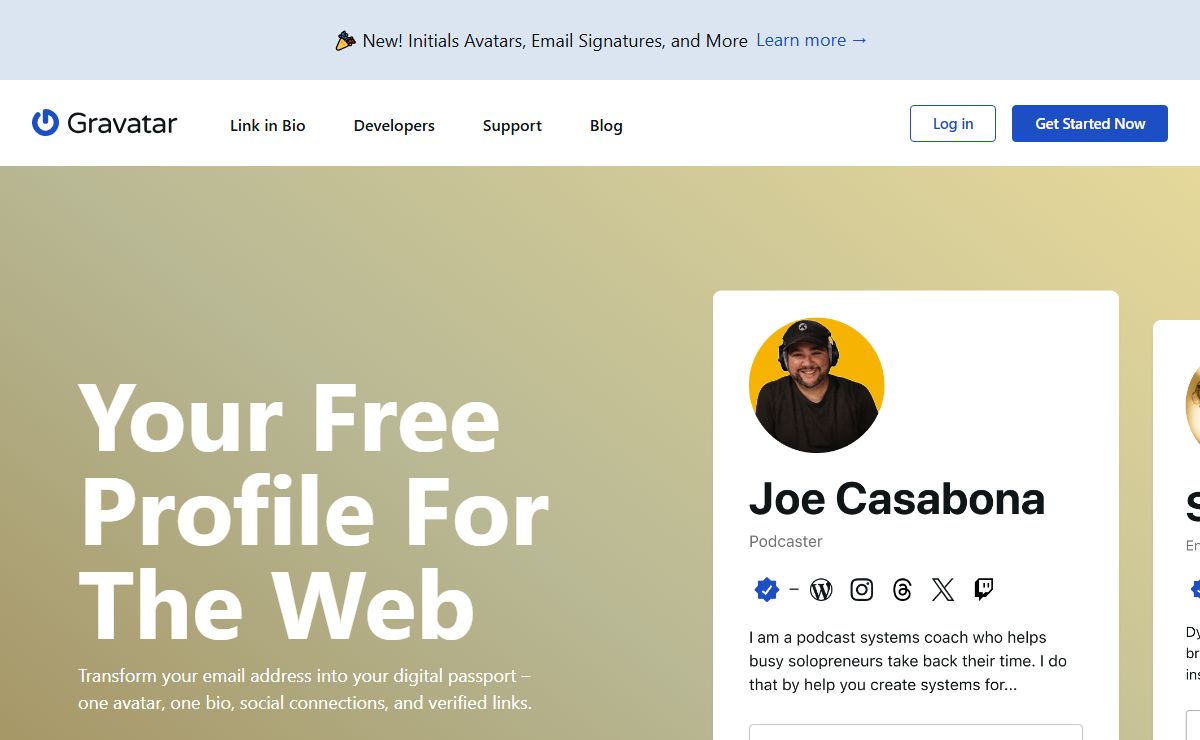Open Joe Casabona's Twitch icon
Viewport: 1200px width, 740px height.
[x=984, y=589]
